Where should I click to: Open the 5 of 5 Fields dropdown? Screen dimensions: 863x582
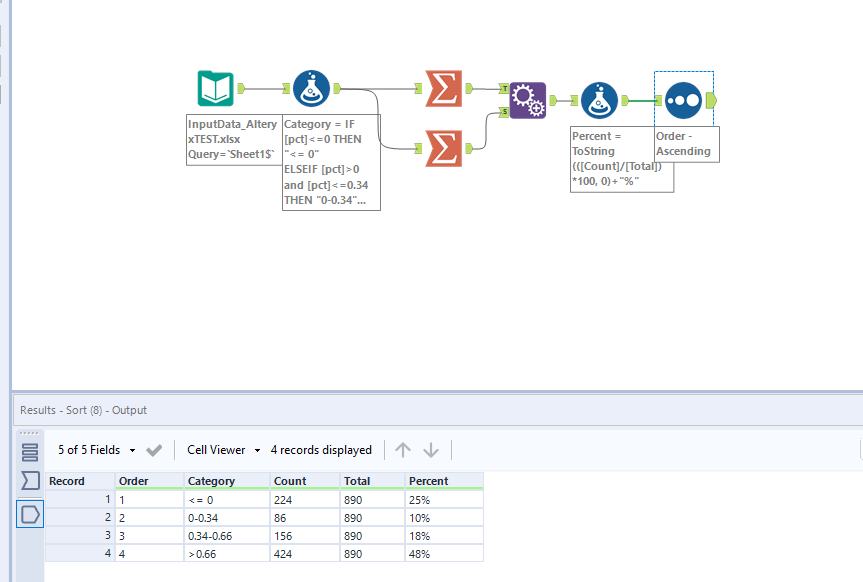[96, 450]
